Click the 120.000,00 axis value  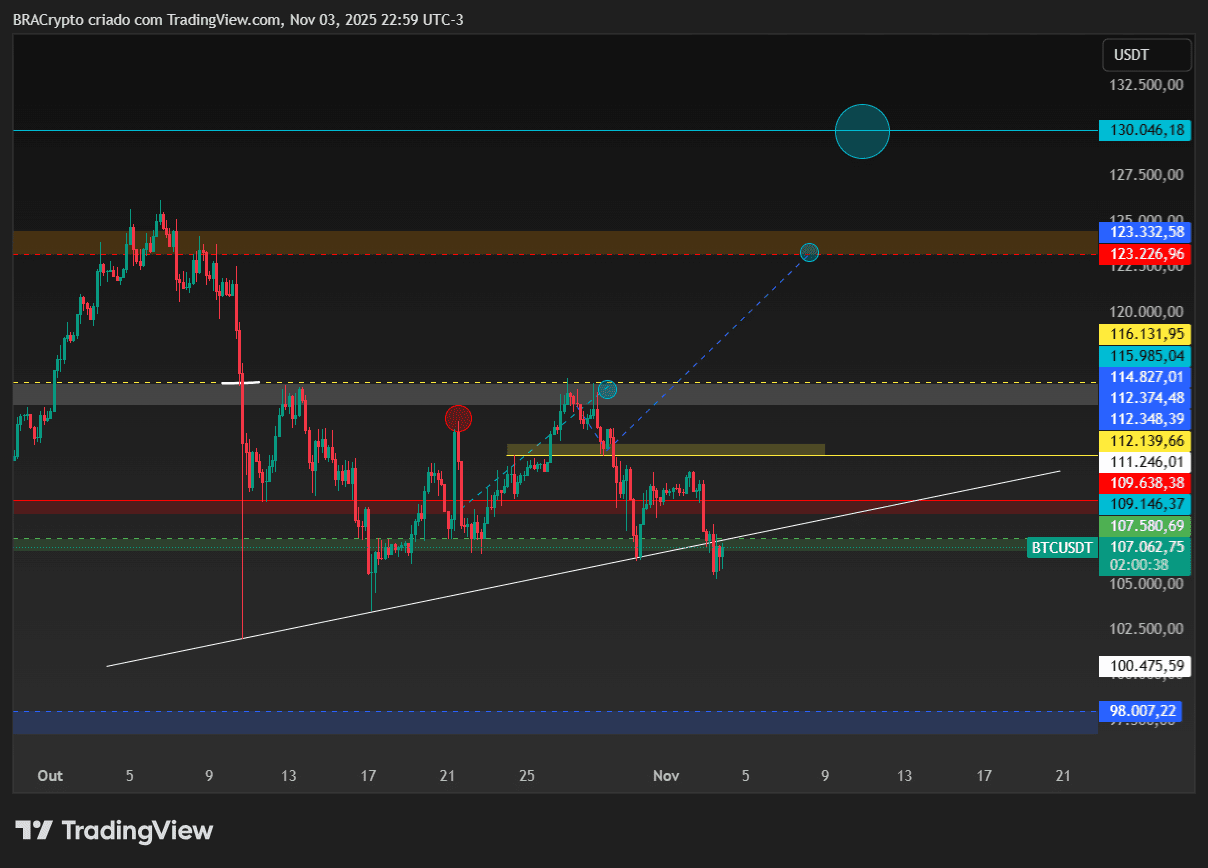coord(1146,311)
